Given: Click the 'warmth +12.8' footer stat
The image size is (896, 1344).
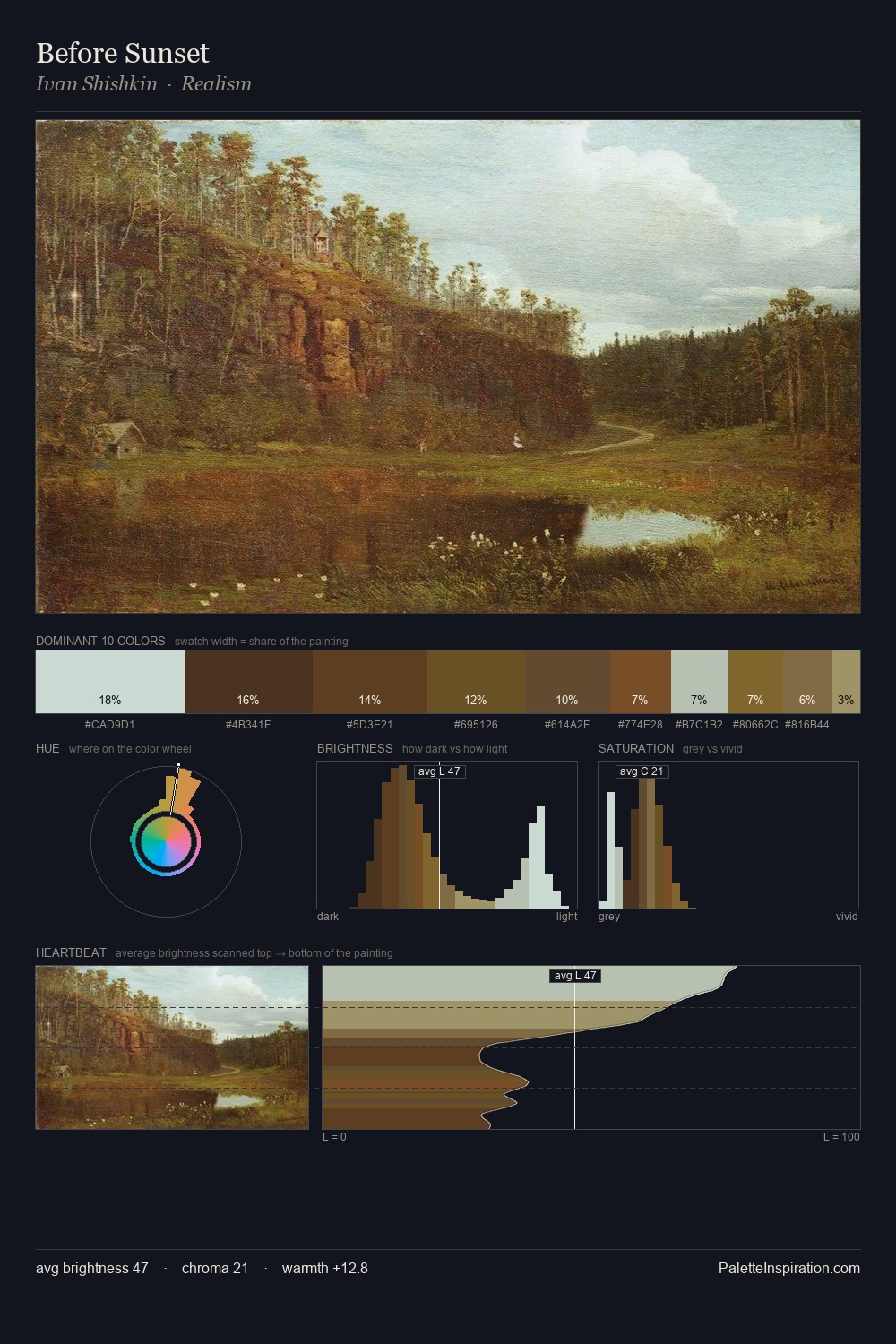Looking at the screenshot, I should click(325, 1268).
